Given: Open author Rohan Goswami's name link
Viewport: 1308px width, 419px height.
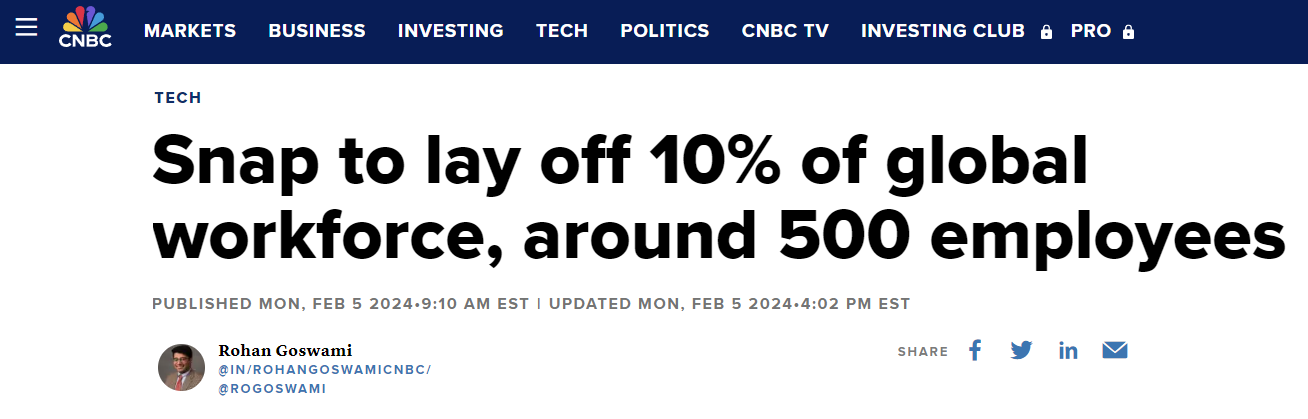Looking at the screenshot, I should [x=285, y=351].
